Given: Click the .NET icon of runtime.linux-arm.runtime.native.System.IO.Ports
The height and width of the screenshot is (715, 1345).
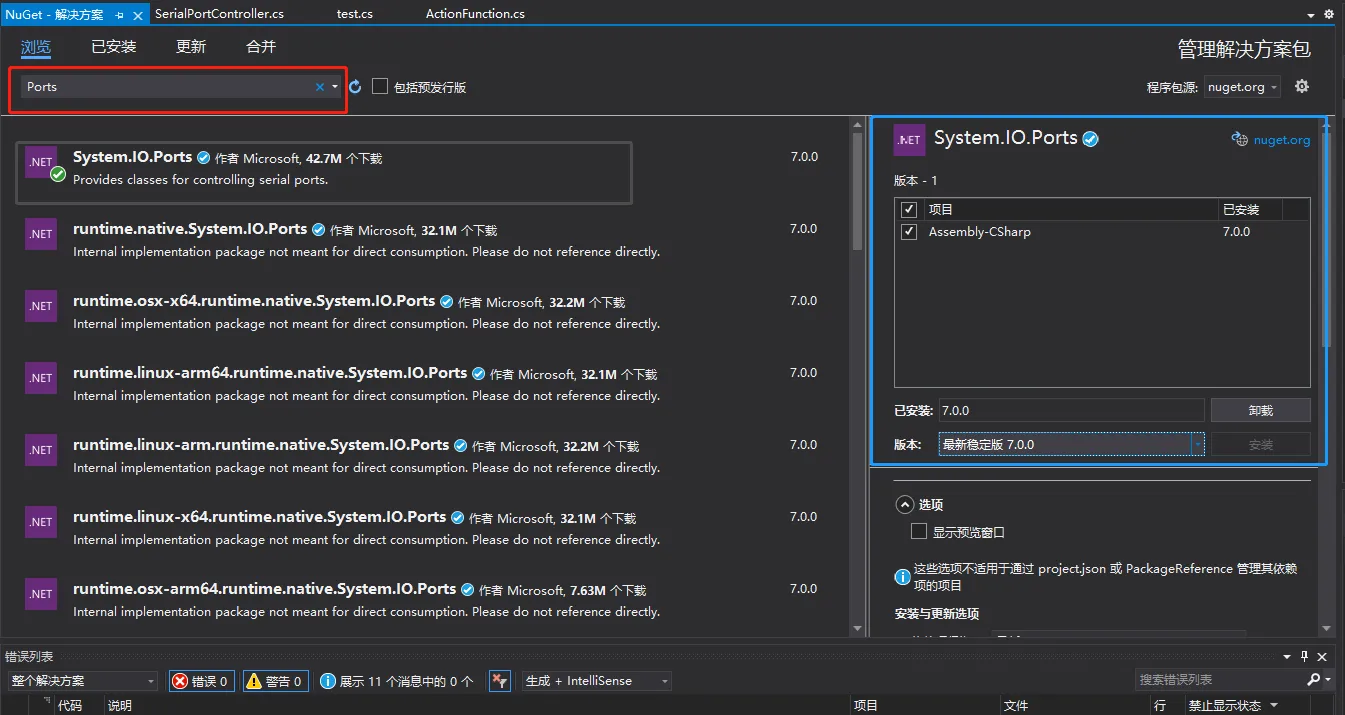Looking at the screenshot, I should 41,450.
